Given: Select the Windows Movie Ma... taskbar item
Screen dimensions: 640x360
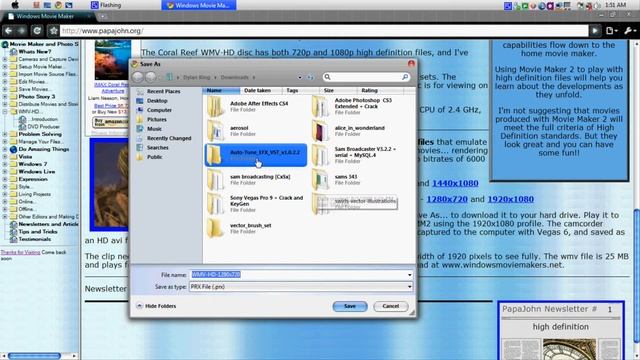Looking at the screenshot, I should 199,5.
